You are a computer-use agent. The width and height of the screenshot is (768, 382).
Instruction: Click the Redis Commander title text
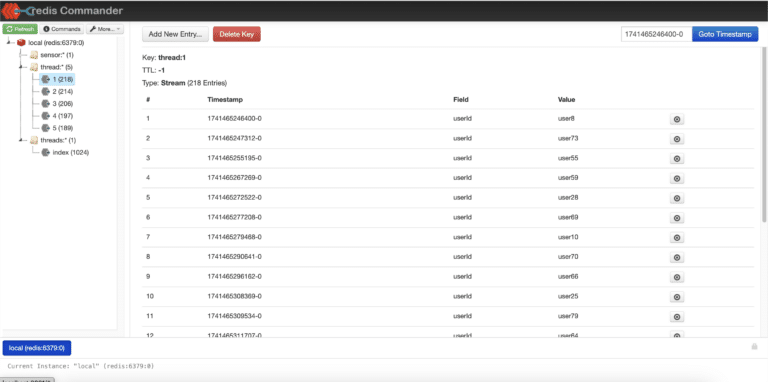(x=76, y=10)
